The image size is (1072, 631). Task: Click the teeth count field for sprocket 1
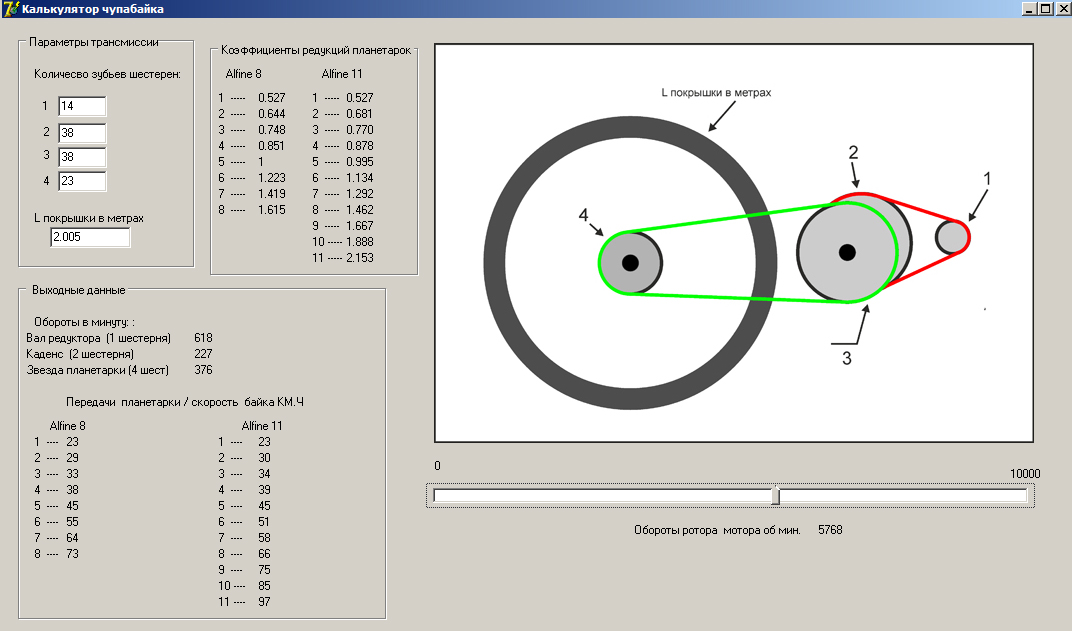81,106
